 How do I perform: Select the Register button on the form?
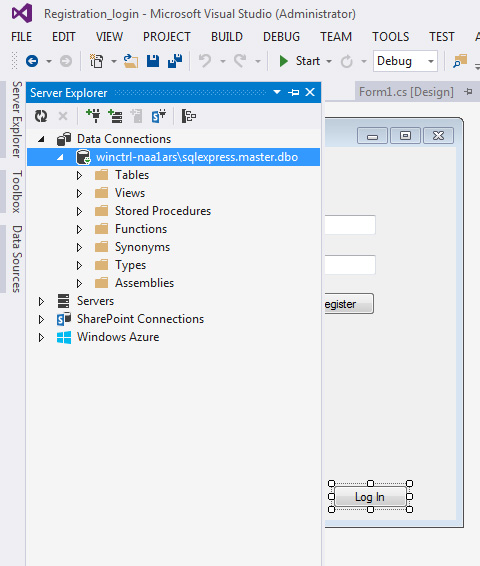[349, 304]
